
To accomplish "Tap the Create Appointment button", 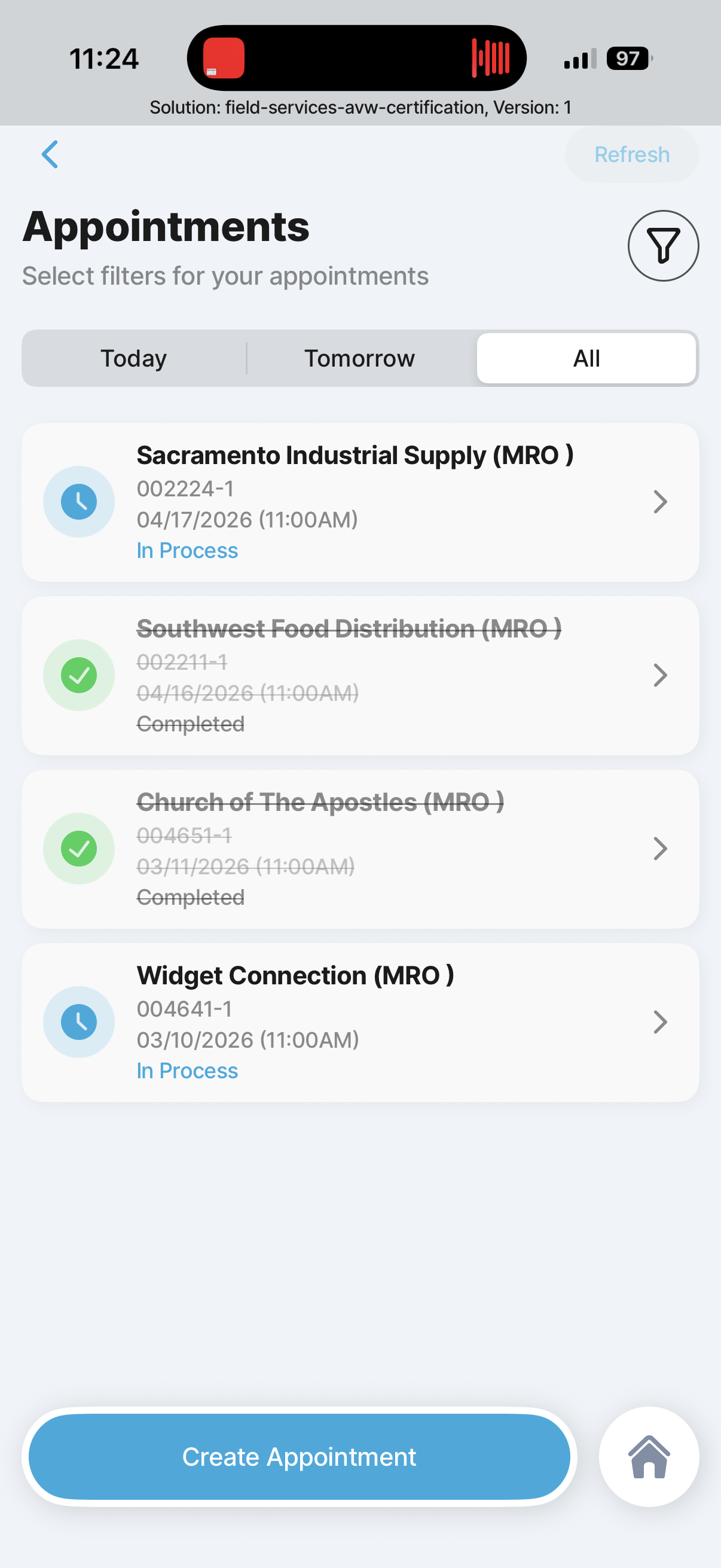I will [x=300, y=1457].
